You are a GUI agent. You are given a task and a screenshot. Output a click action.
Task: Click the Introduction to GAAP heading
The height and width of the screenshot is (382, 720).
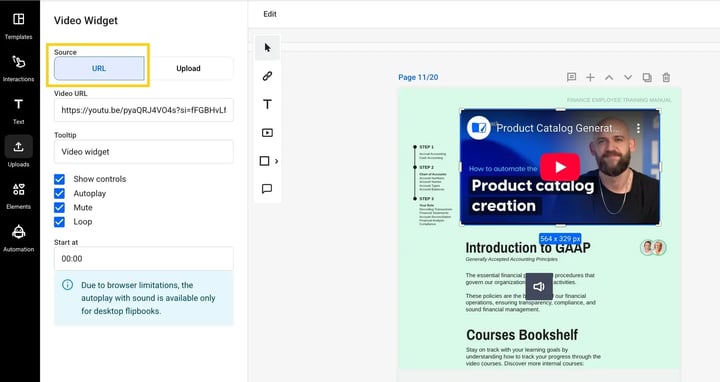pyautogui.click(x=528, y=247)
